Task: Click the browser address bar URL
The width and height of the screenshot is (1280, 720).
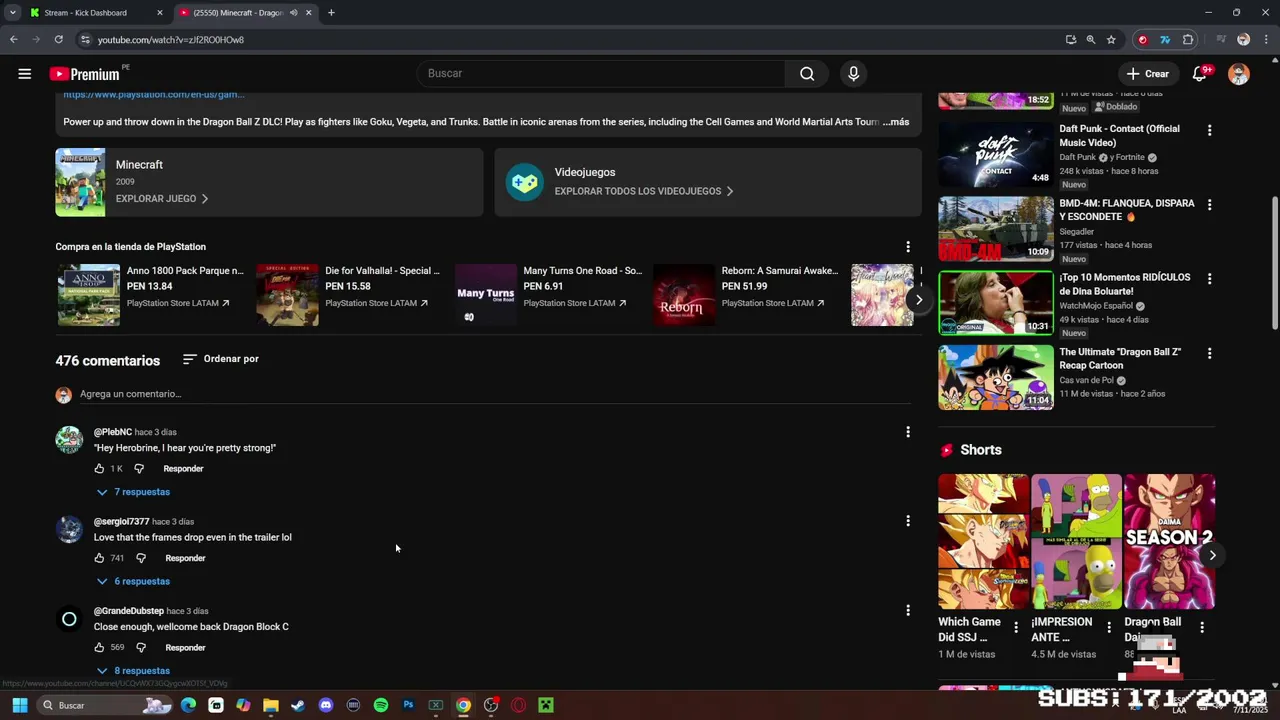Action: pos(171,40)
